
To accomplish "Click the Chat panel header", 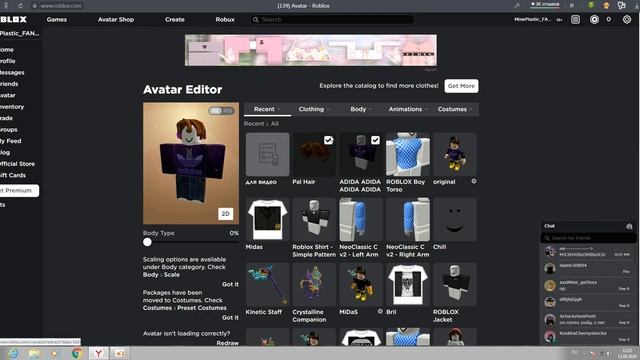I will [588, 226].
